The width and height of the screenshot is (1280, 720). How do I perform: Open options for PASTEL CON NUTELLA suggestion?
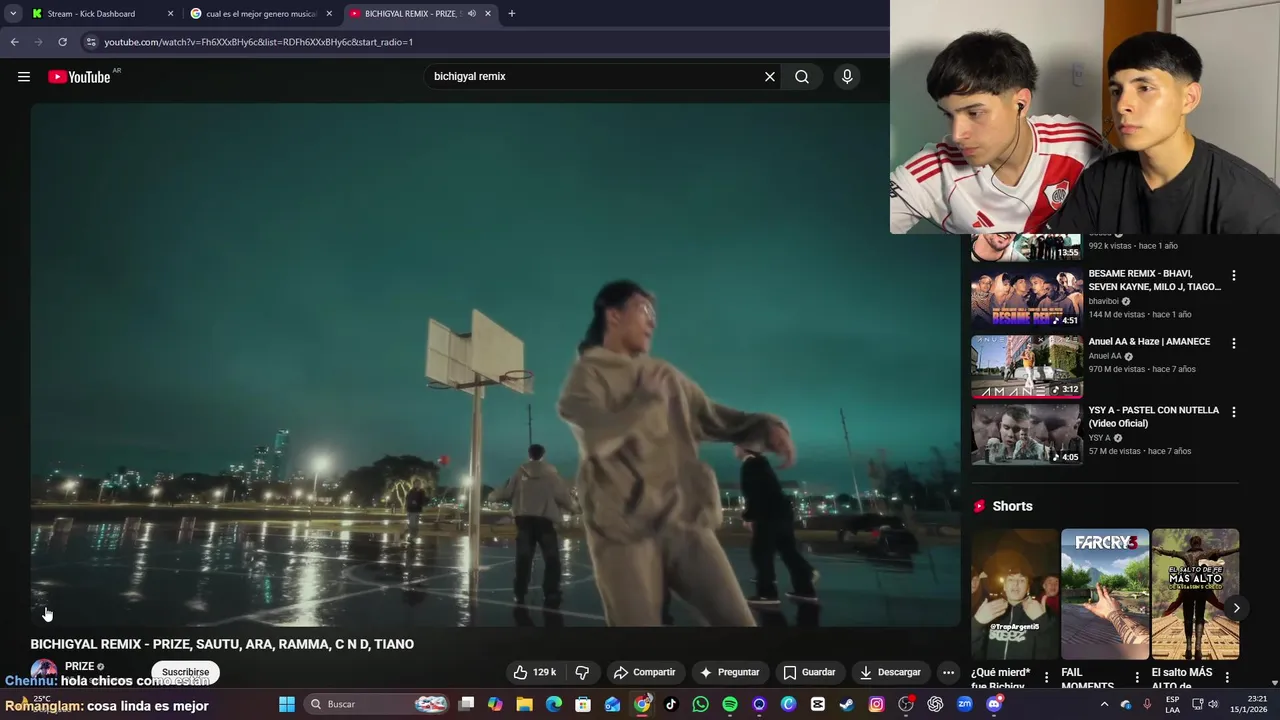coord(1233,412)
